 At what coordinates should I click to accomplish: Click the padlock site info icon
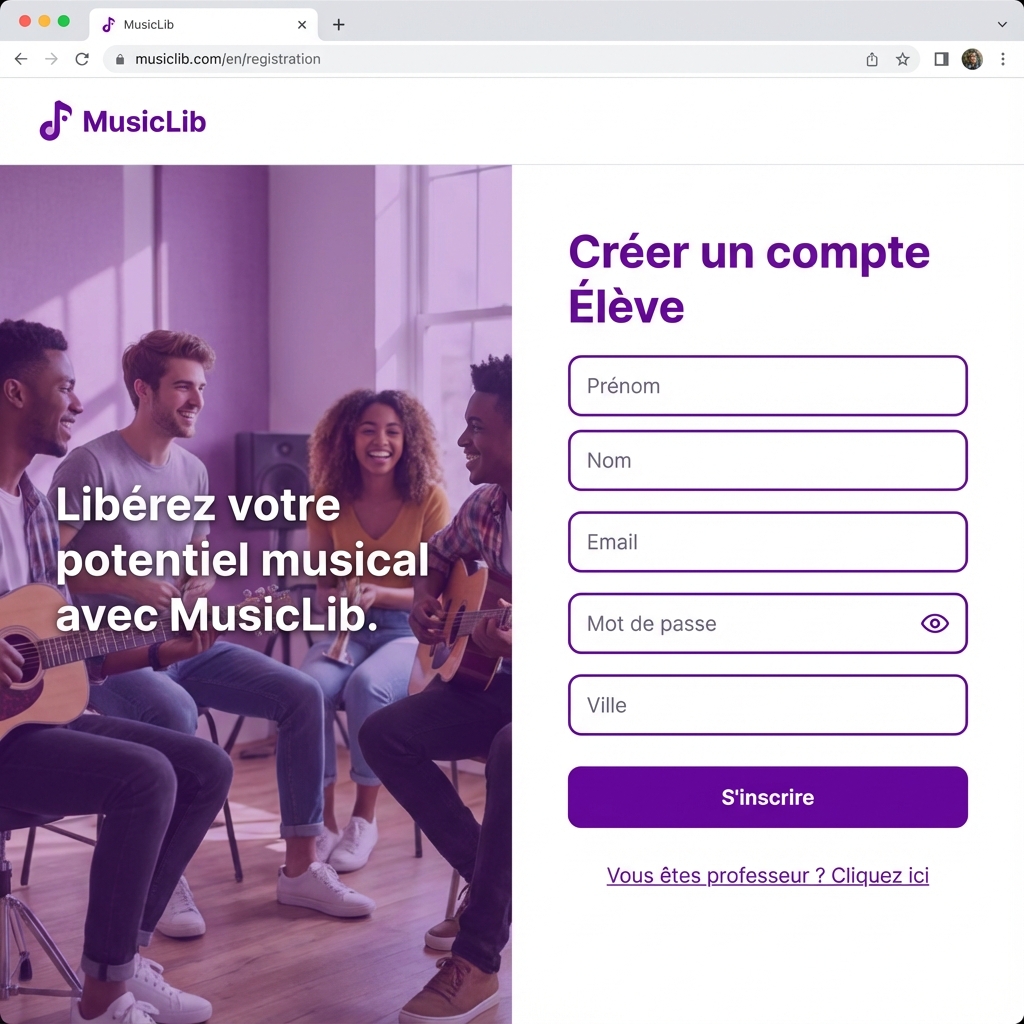point(120,59)
